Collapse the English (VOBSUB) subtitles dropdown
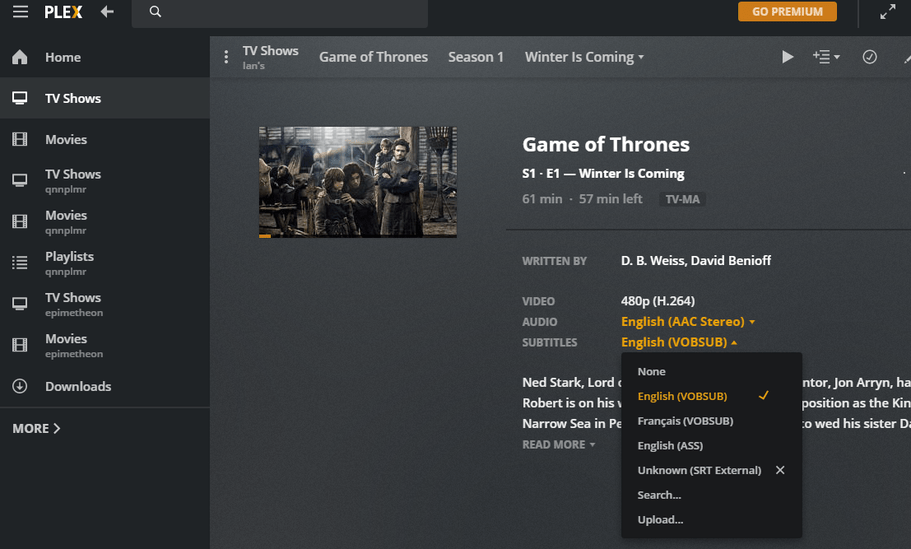911x549 pixels. (x=679, y=342)
